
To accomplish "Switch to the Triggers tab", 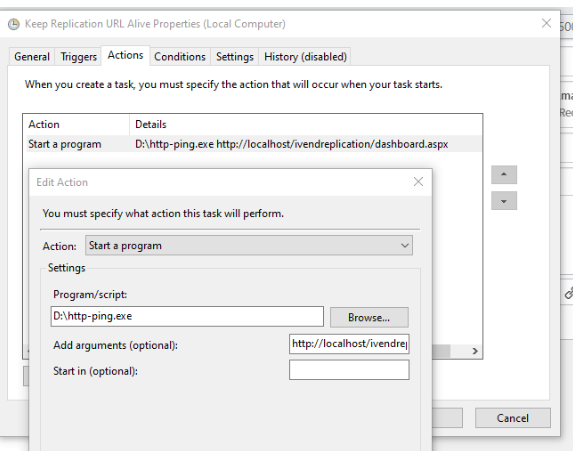I will pyautogui.click(x=78, y=57).
